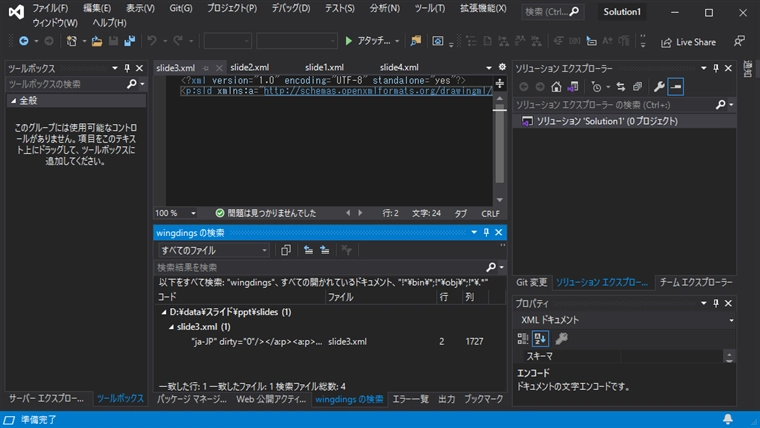This screenshot has width=760, height=428.
Task: Click the feedback icon next to Live Share
Action: coord(739,42)
